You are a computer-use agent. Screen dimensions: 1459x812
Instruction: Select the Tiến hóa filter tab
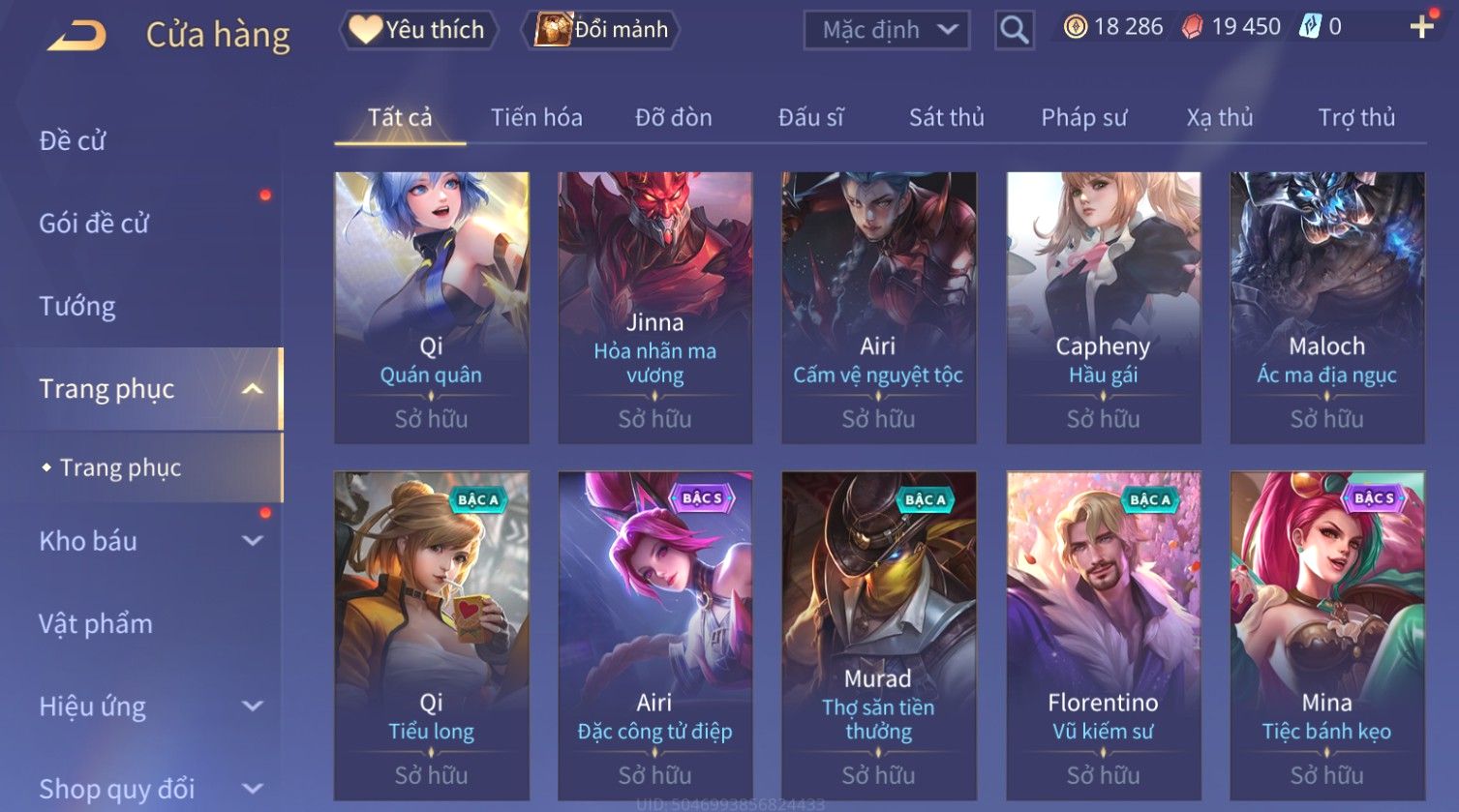pyautogui.click(x=536, y=118)
